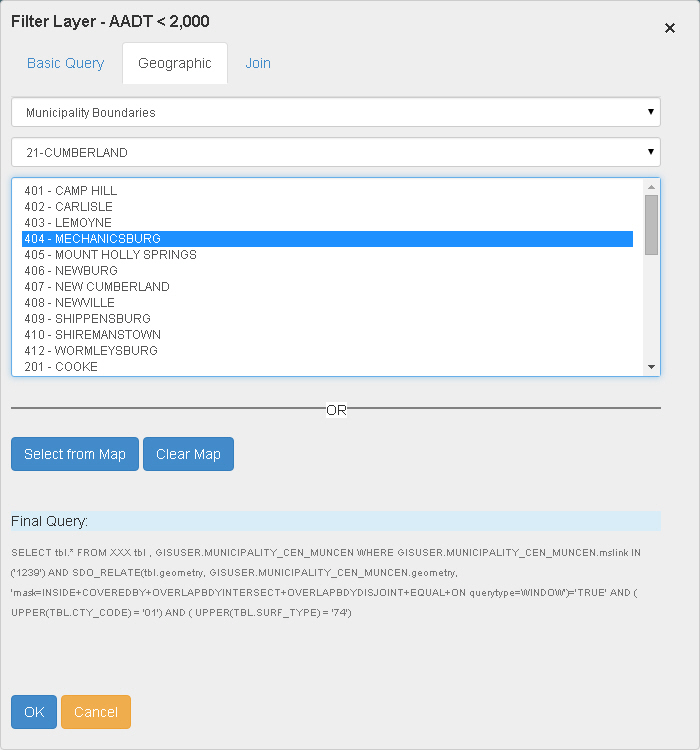Image resolution: width=700 pixels, height=750 pixels.
Task: Open the Geographic tab
Action: 175,63
